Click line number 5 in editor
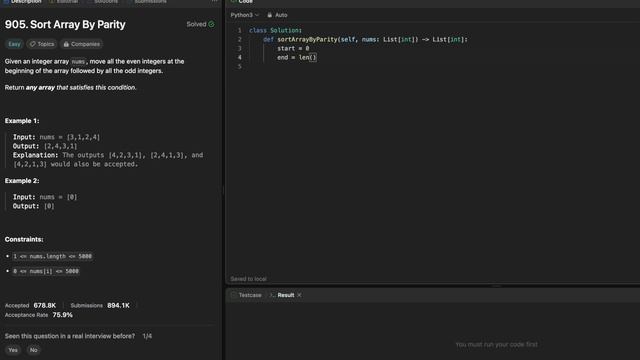Image resolution: width=640 pixels, height=360 pixels. pyautogui.click(x=240, y=67)
